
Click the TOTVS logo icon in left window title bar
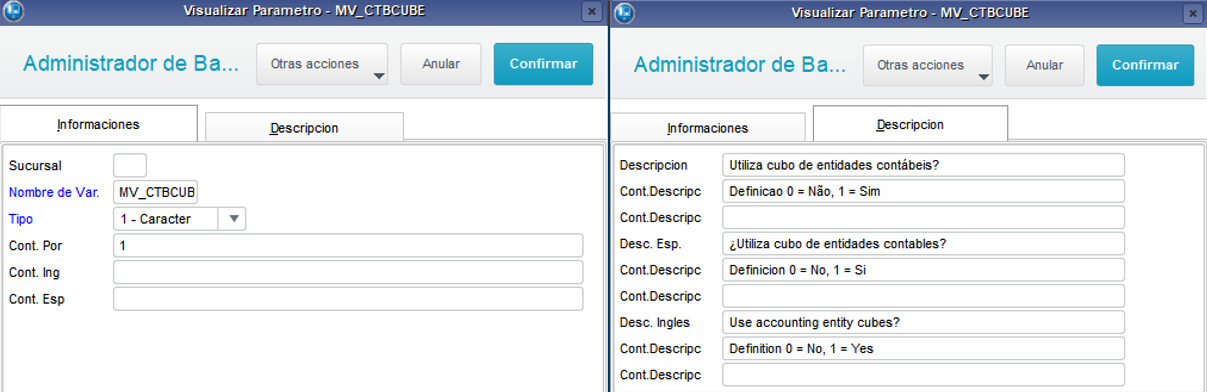(x=14, y=13)
